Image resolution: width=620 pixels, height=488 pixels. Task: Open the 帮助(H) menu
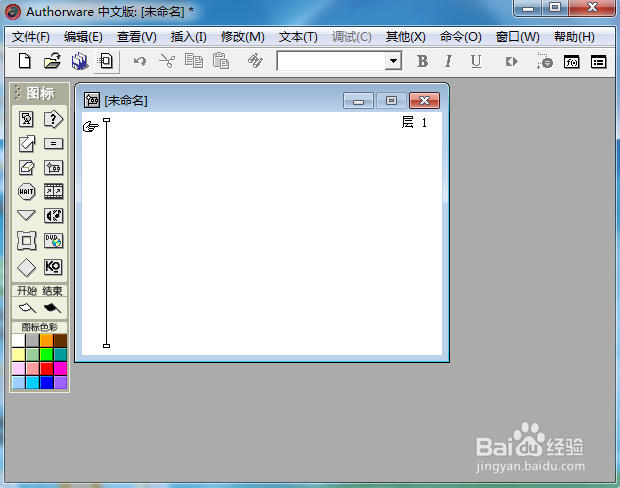click(574, 37)
